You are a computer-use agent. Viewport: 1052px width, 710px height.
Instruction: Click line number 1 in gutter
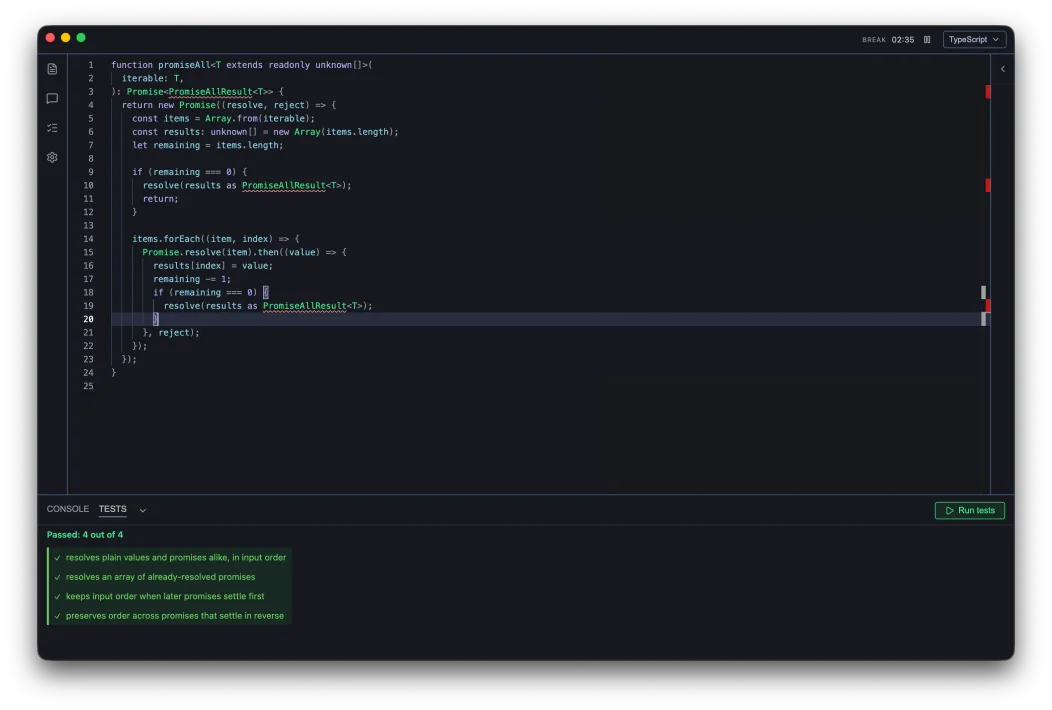pyautogui.click(x=91, y=65)
